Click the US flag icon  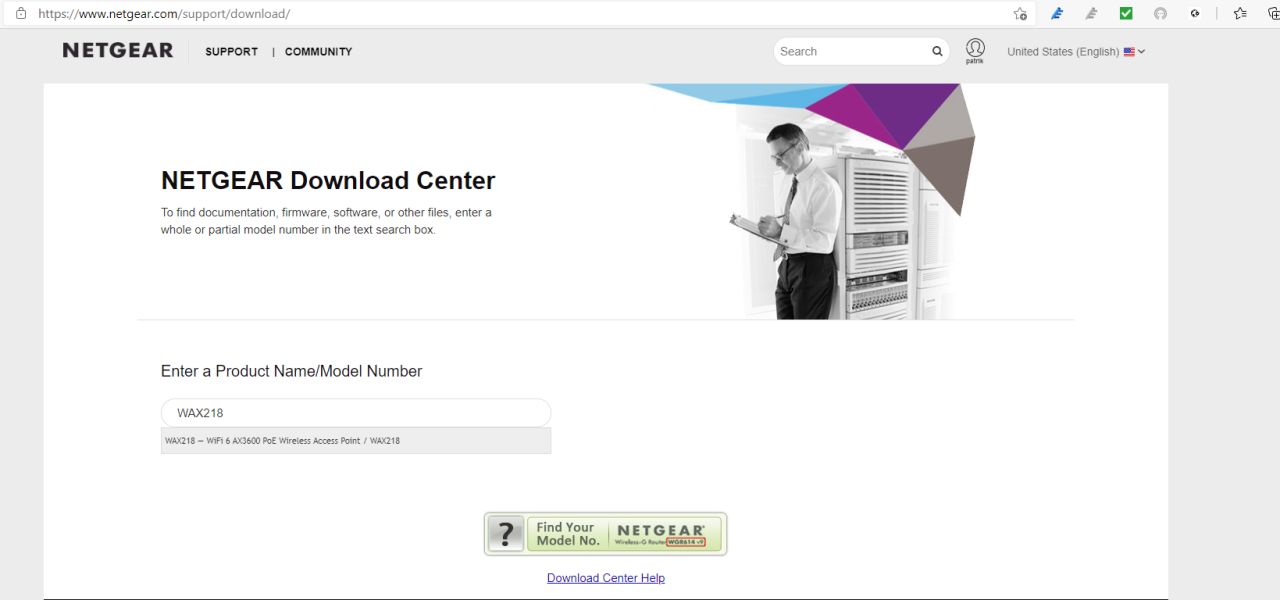pyautogui.click(x=1129, y=52)
